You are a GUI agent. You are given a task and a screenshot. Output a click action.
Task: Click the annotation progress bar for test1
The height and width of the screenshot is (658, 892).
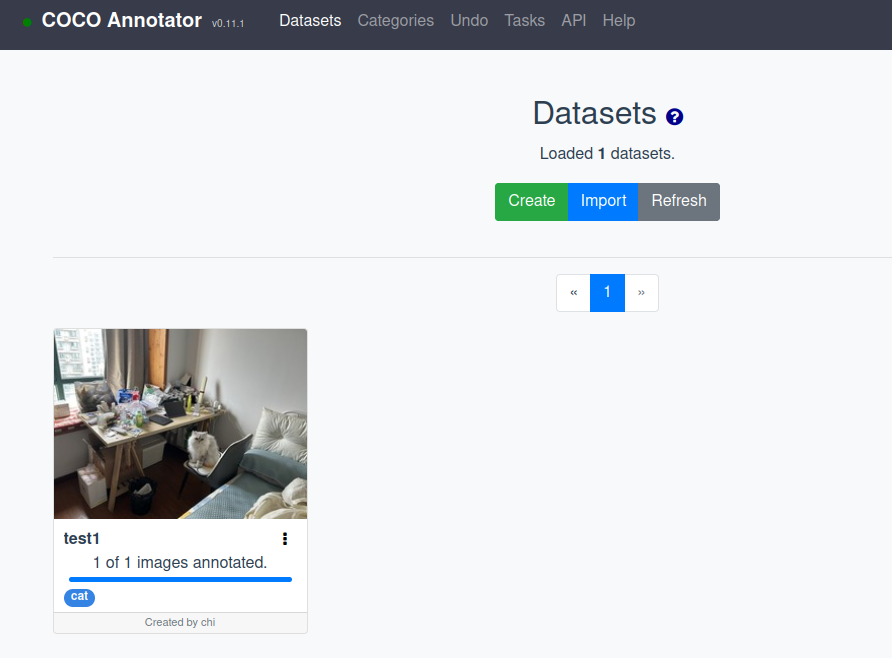point(180,580)
